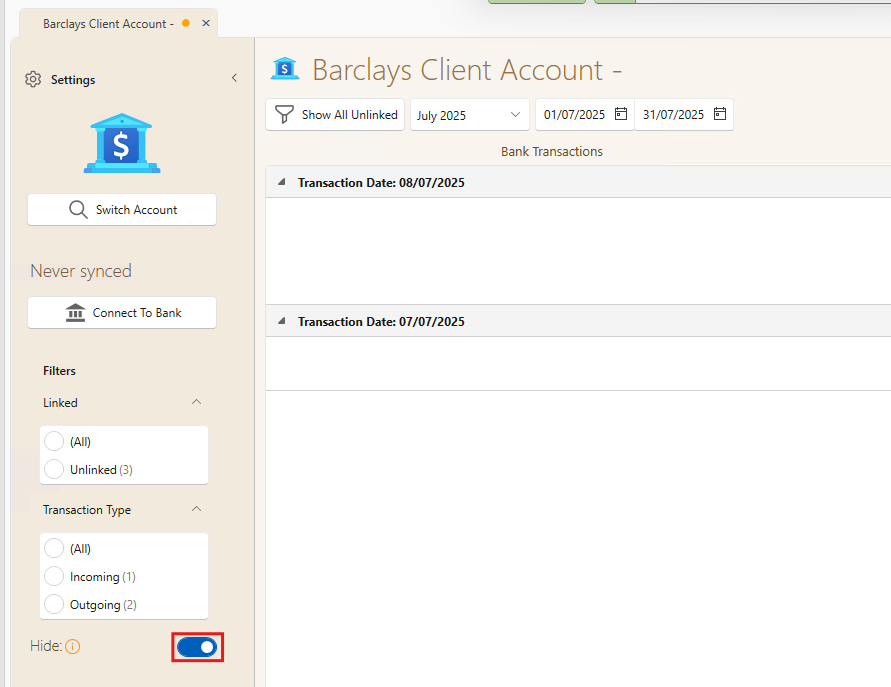
Task: Open the calendar picker for 31/07/2025
Action: (x=720, y=114)
